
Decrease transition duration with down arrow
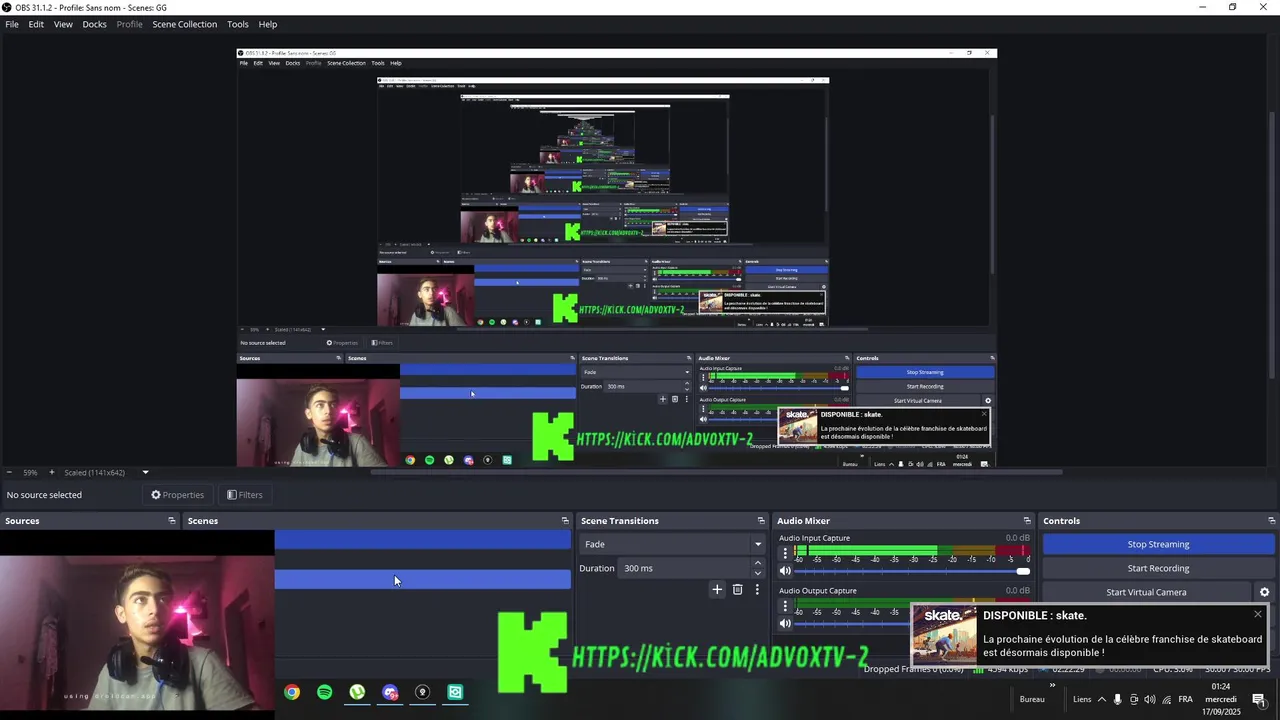coord(757,573)
